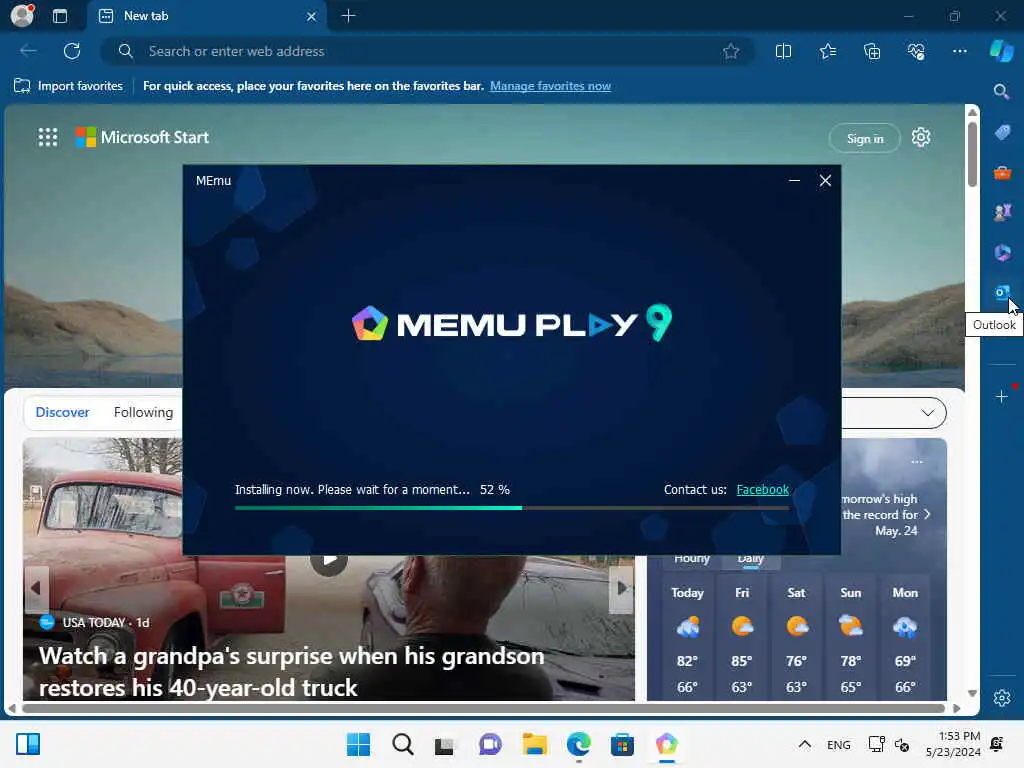
Task: Open the Microsoft 365 sidebar icon
Action: pyautogui.click(x=1002, y=252)
